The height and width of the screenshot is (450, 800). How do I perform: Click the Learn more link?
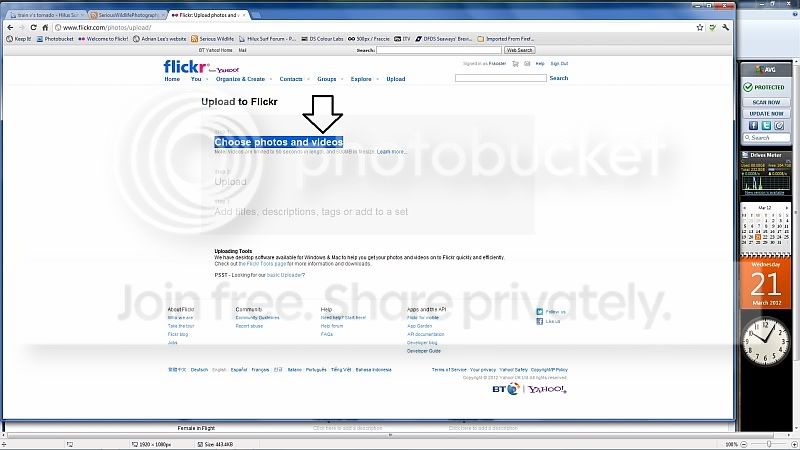coord(391,152)
